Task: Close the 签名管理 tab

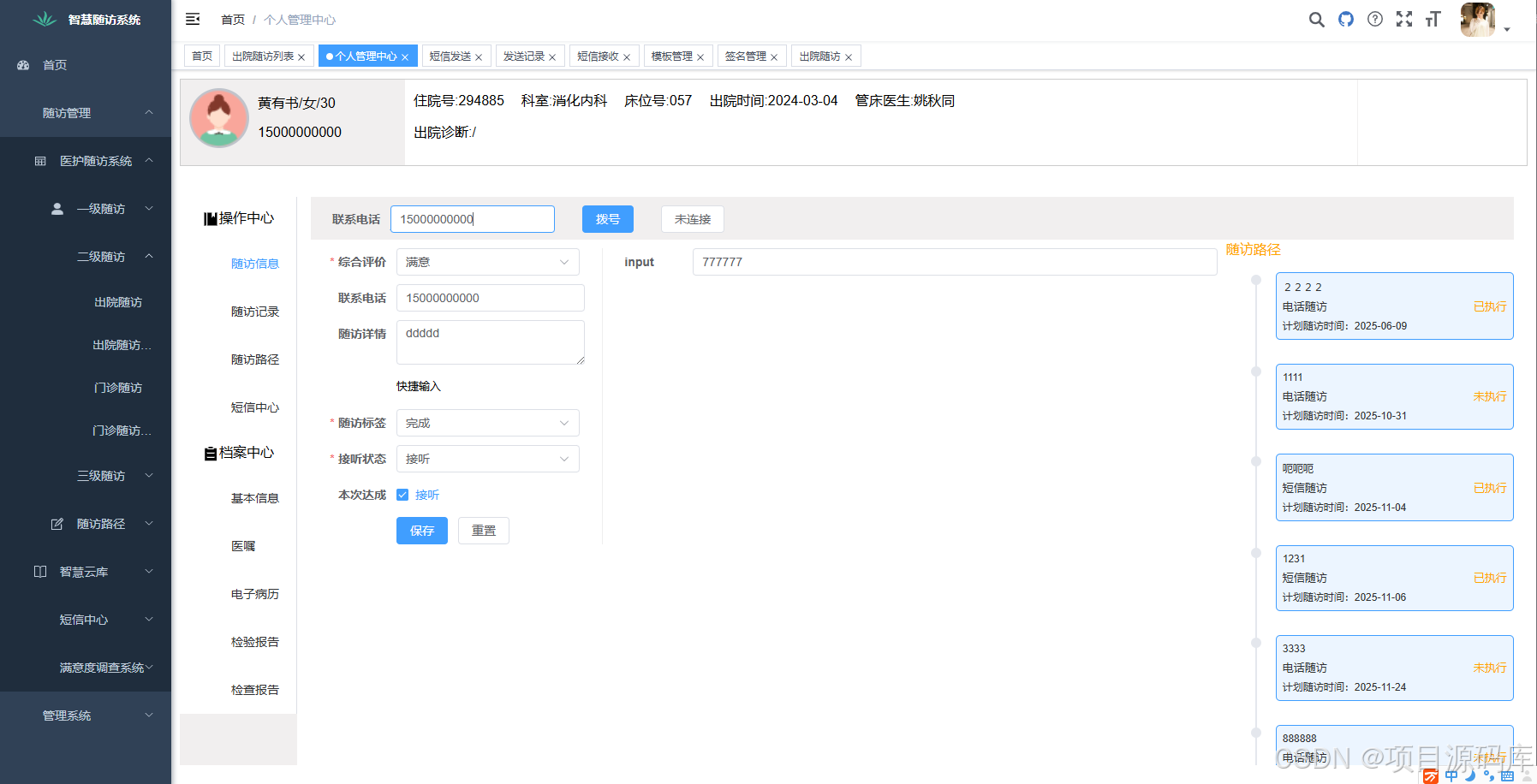Action: point(774,57)
